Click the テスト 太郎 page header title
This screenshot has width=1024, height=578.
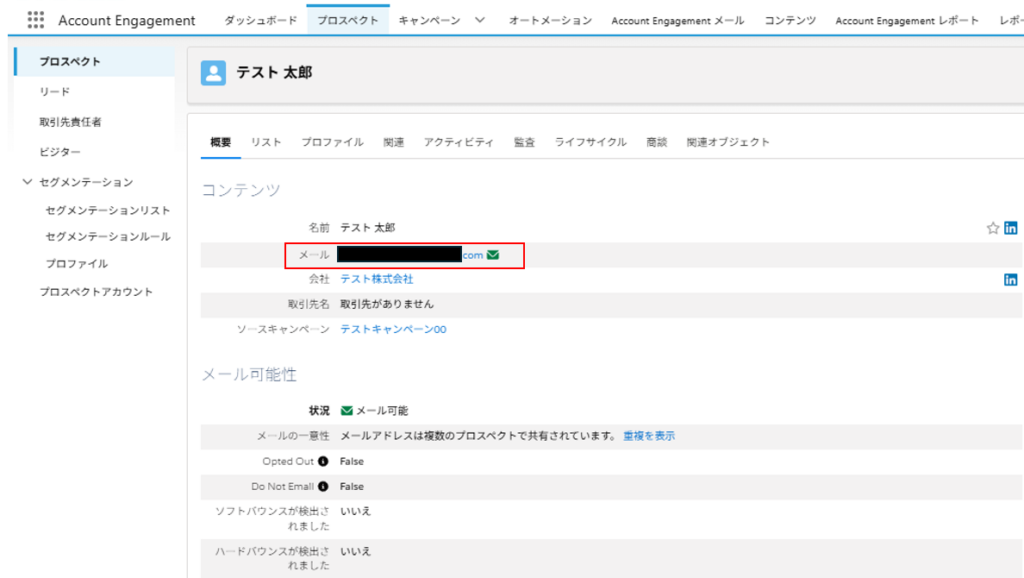(x=274, y=72)
